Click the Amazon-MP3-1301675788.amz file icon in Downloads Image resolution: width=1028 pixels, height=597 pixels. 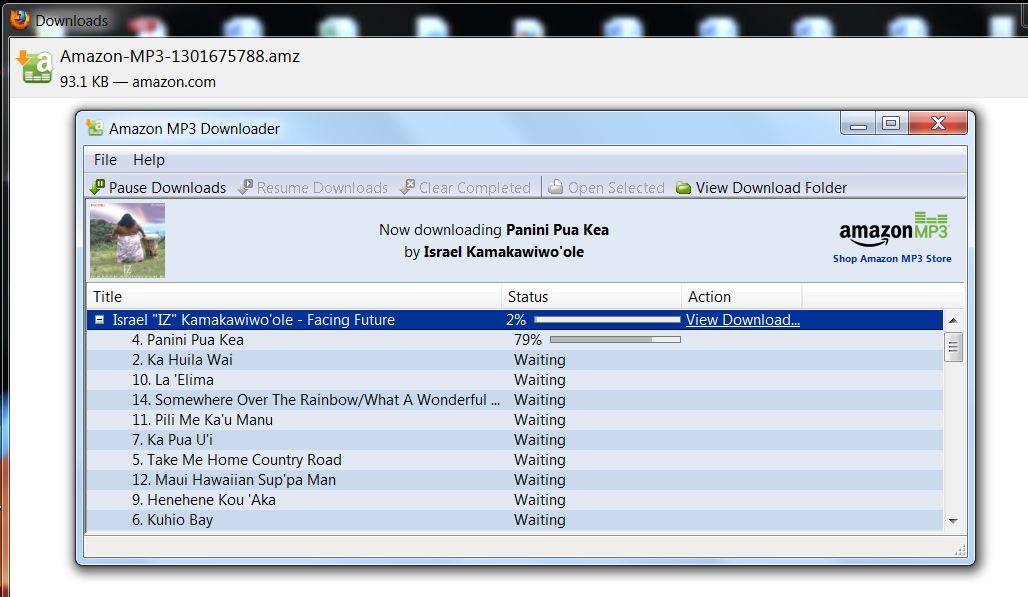34,67
